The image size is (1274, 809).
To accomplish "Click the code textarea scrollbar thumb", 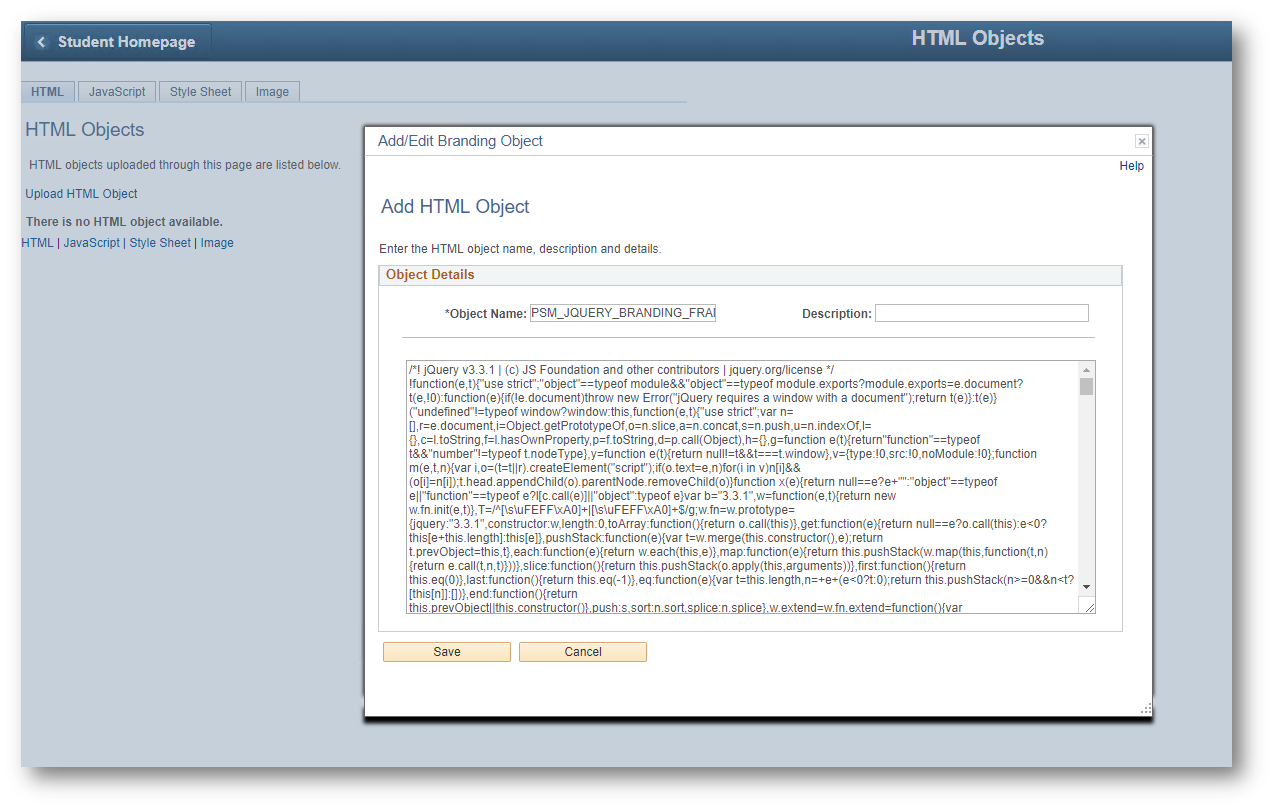I will point(1086,386).
